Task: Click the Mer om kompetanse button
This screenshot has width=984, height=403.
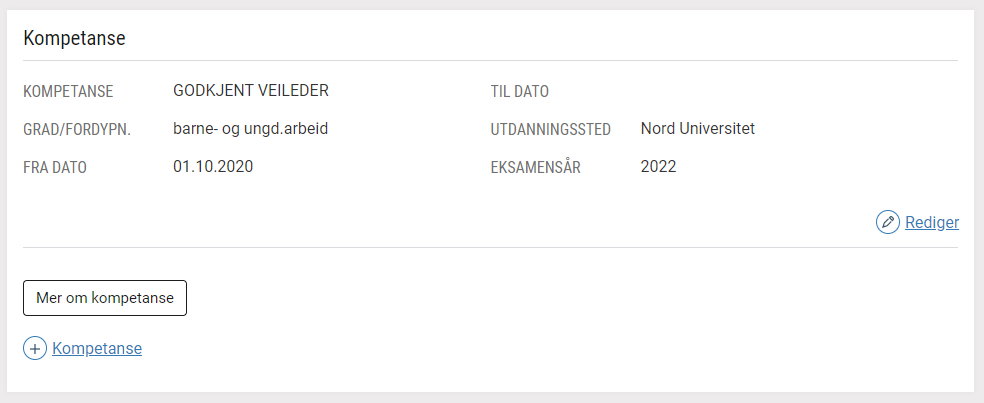Action: [x=105, y=298]
